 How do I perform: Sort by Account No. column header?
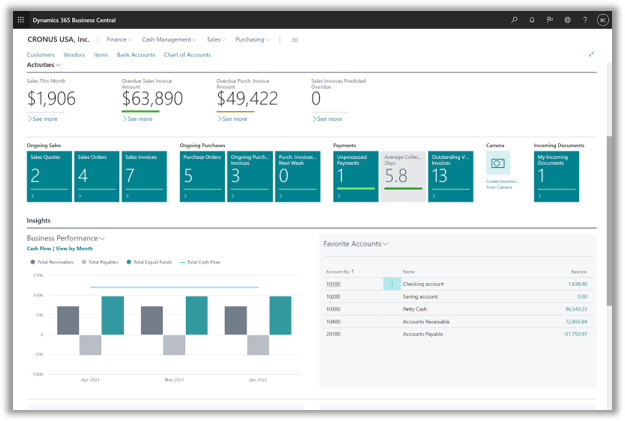coord(340,271)
